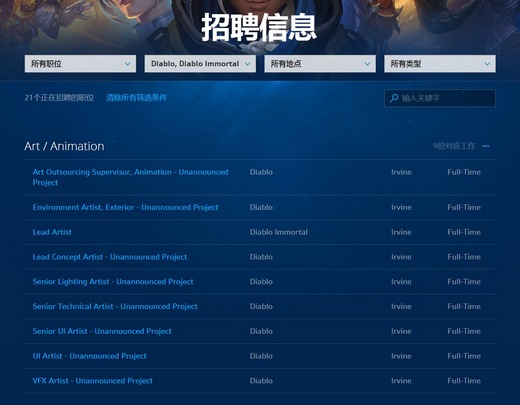Open Lead Concept Artist job listing

click(110, 257)
